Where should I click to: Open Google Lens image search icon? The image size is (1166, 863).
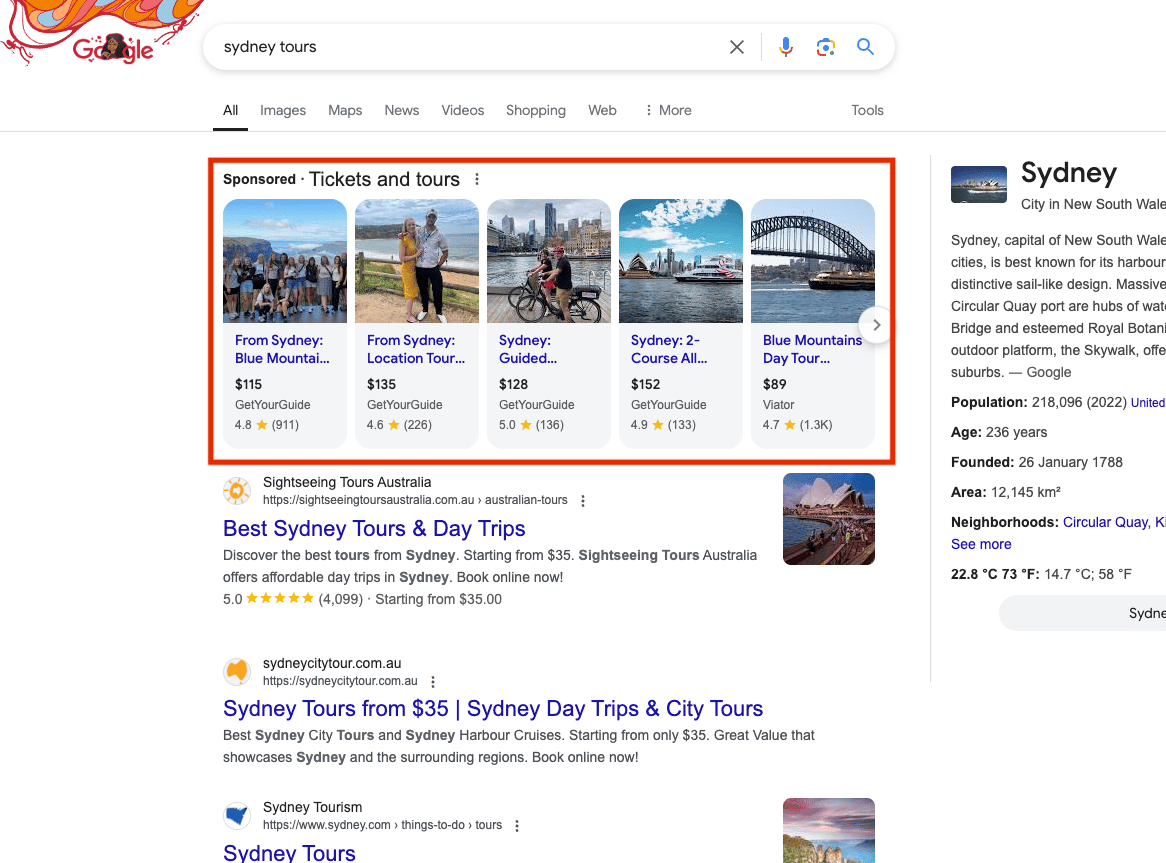(x=825, y=47)
